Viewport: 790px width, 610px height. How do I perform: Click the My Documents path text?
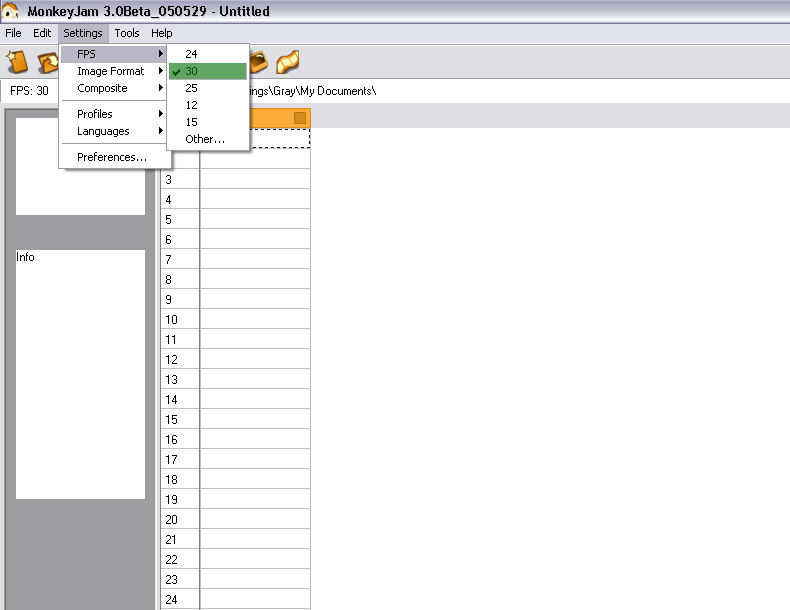[312, 91]
